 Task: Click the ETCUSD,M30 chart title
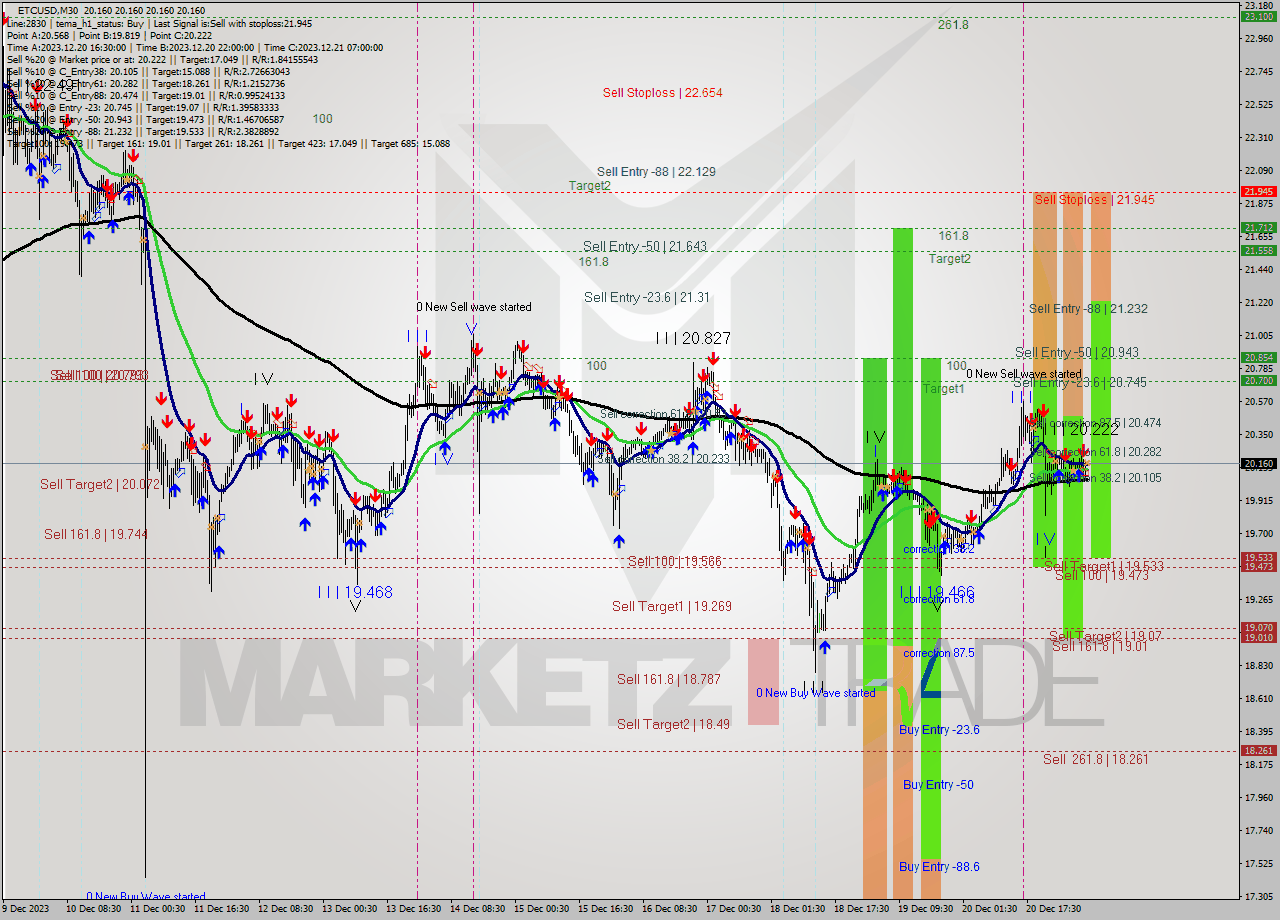point(49,9)
